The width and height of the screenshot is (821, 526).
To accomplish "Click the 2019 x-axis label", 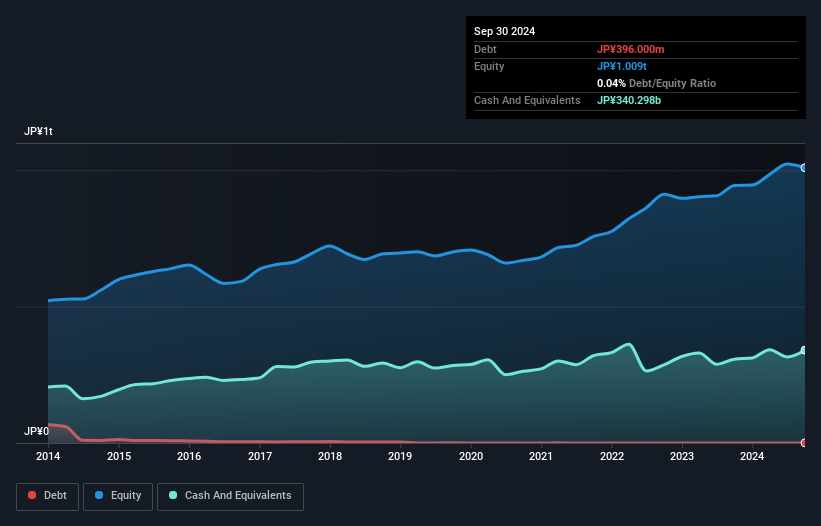I will [x=400, y=456].
